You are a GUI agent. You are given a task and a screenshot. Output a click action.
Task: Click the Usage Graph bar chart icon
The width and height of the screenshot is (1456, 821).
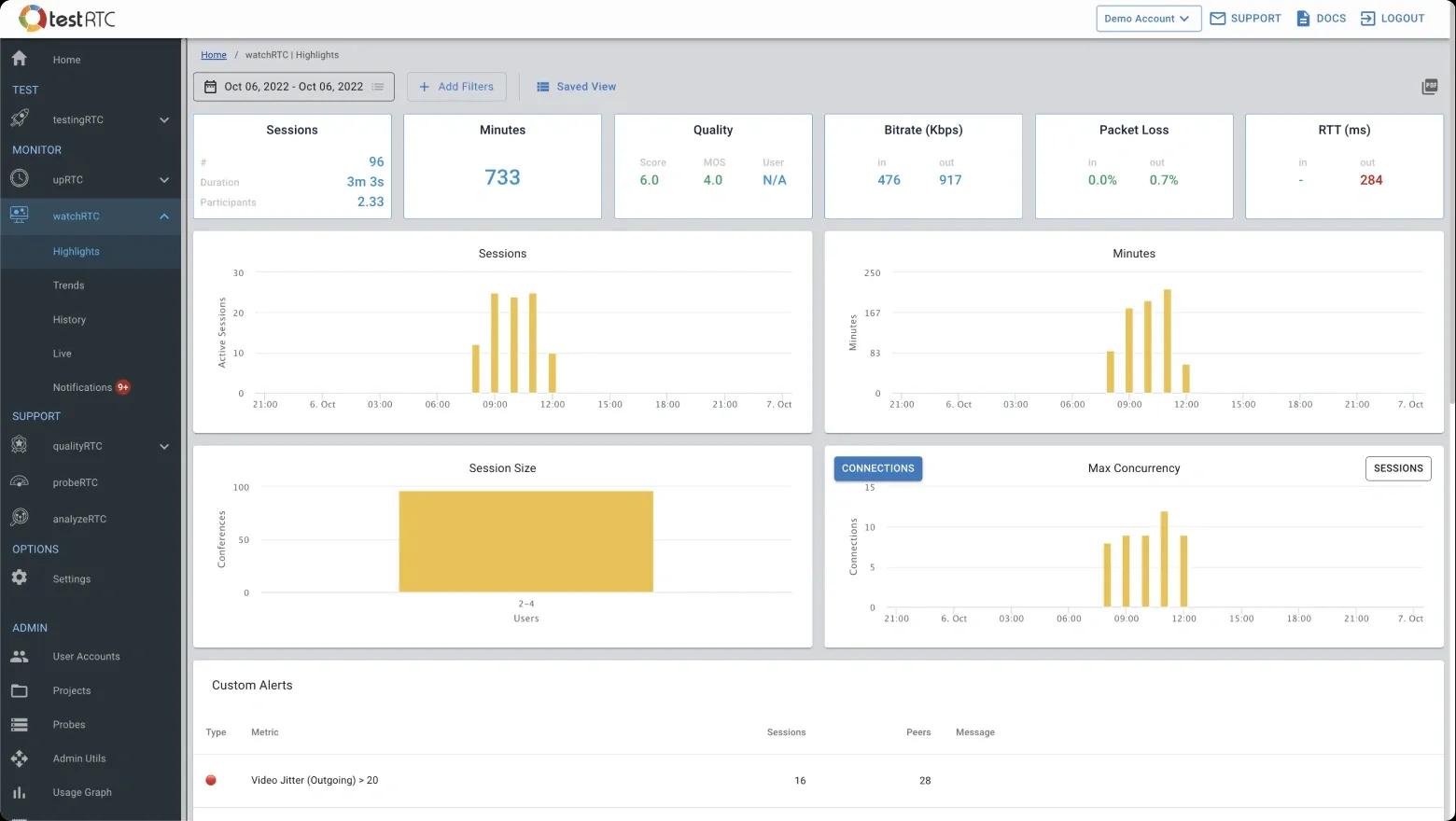pos(20,792)
